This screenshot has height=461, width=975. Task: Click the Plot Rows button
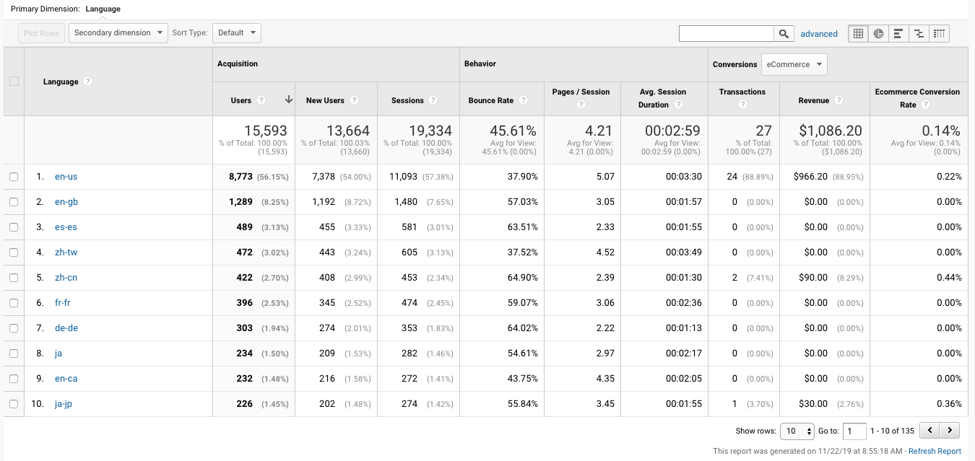pyautogui.click(x=40, y=33)
